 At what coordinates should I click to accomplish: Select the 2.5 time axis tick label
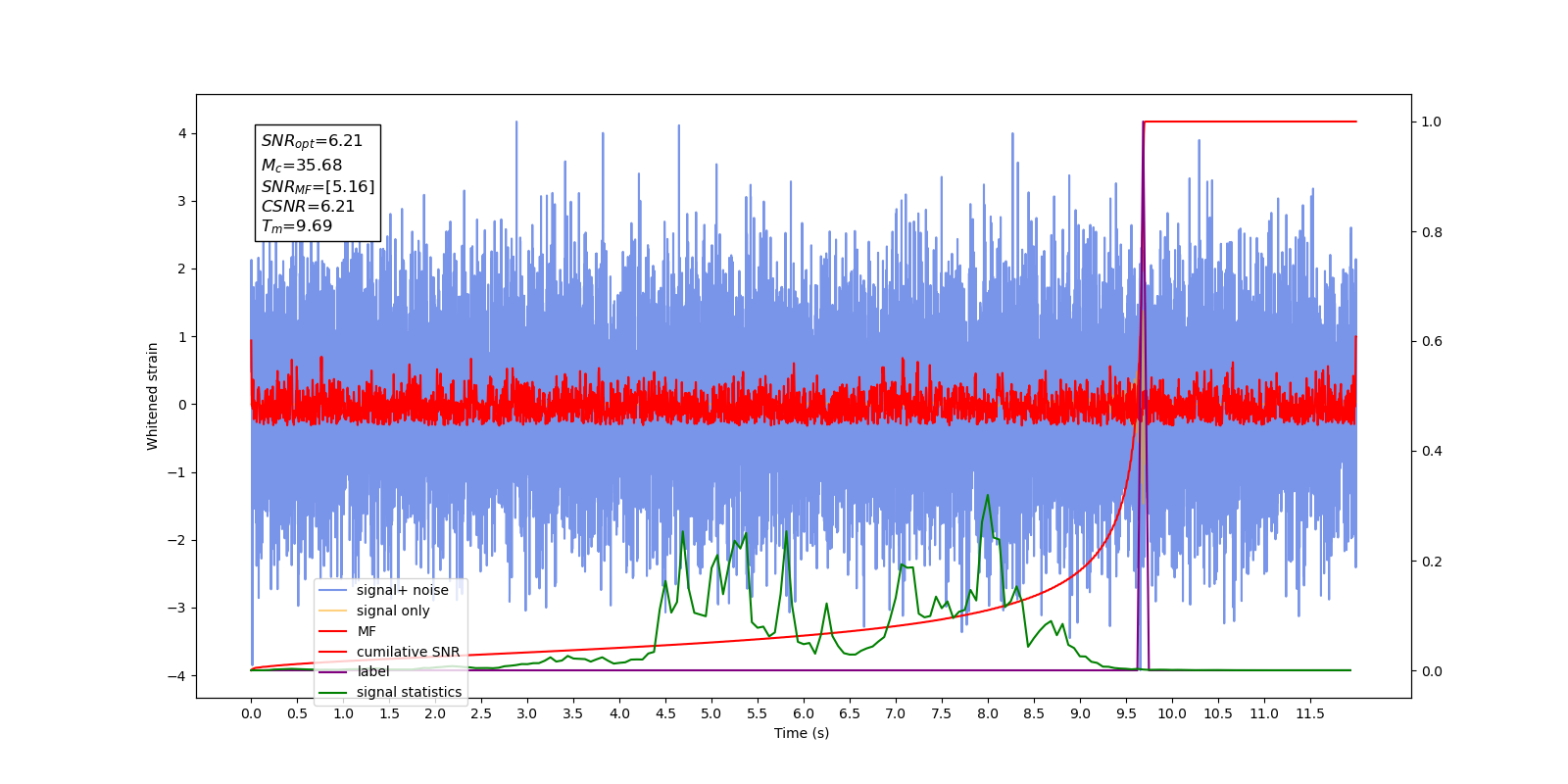[481, 713]
